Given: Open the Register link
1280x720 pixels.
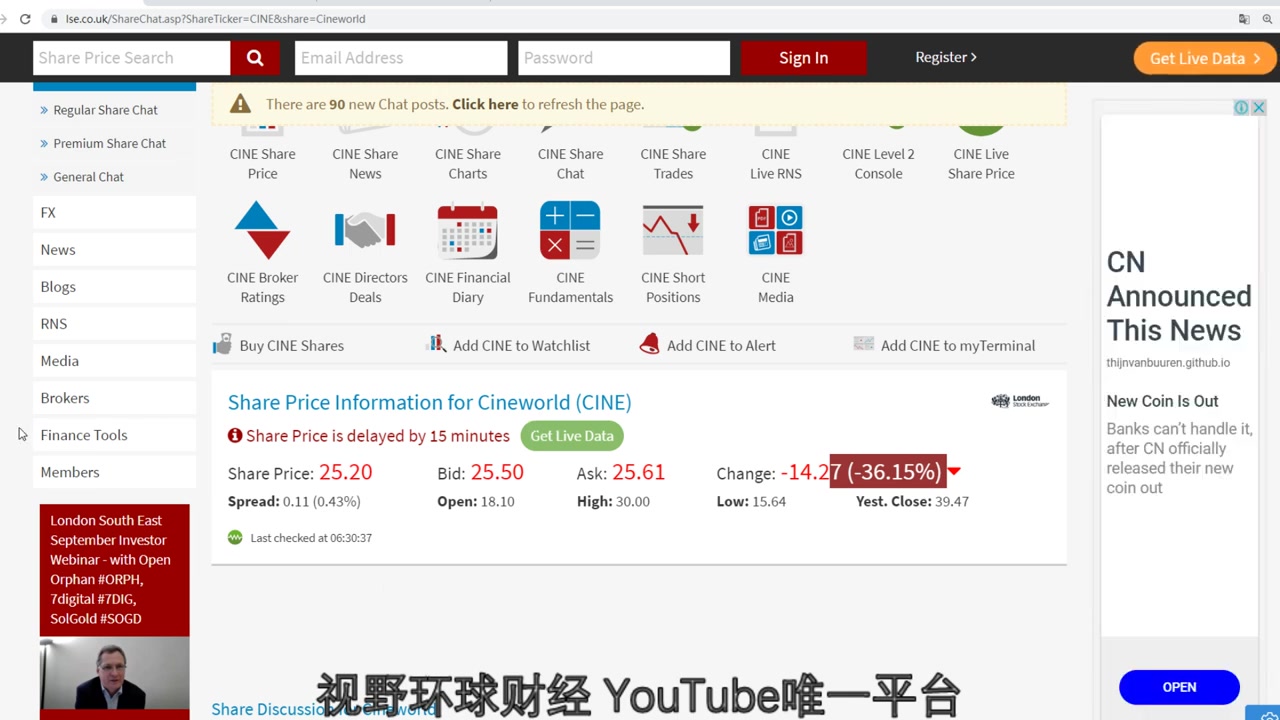Looking at the screenshot, I should (x=946, y=57).
